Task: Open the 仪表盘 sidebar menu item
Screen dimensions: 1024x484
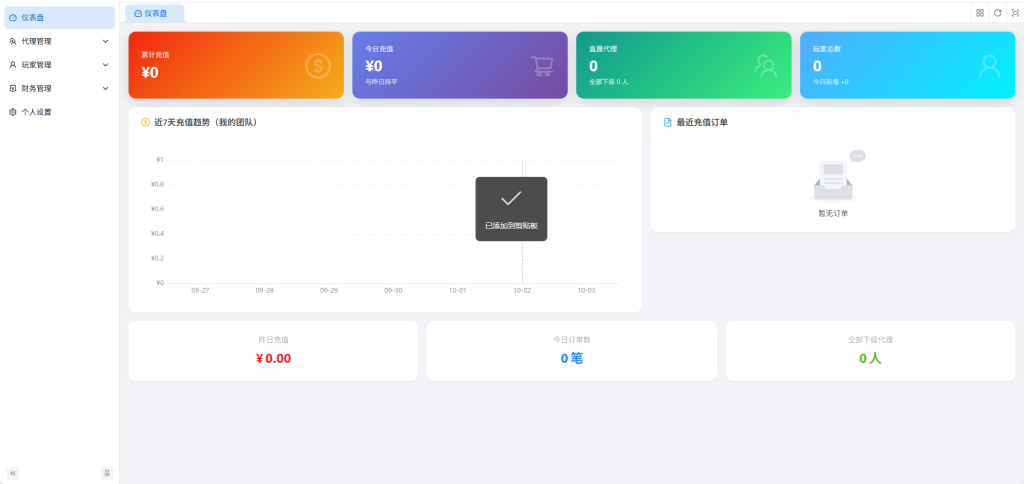Action: pyautogui.click(x=59, y=18)
